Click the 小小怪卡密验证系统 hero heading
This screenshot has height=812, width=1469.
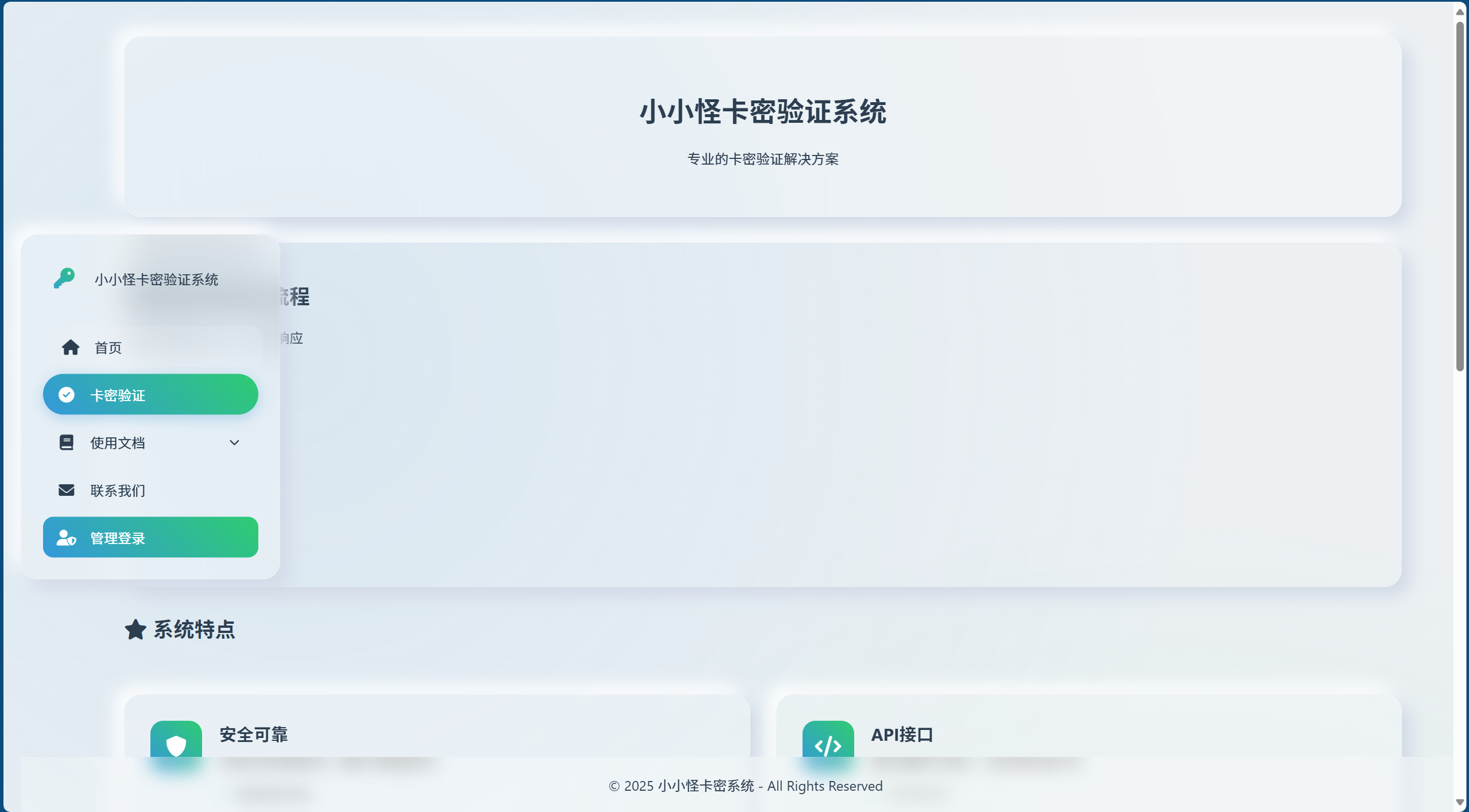(763, 112)
